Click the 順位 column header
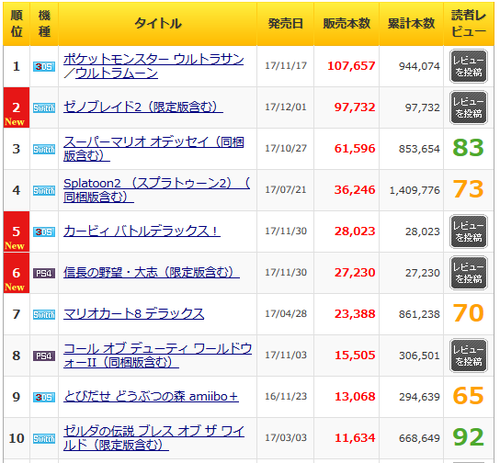 coord(16,24)
